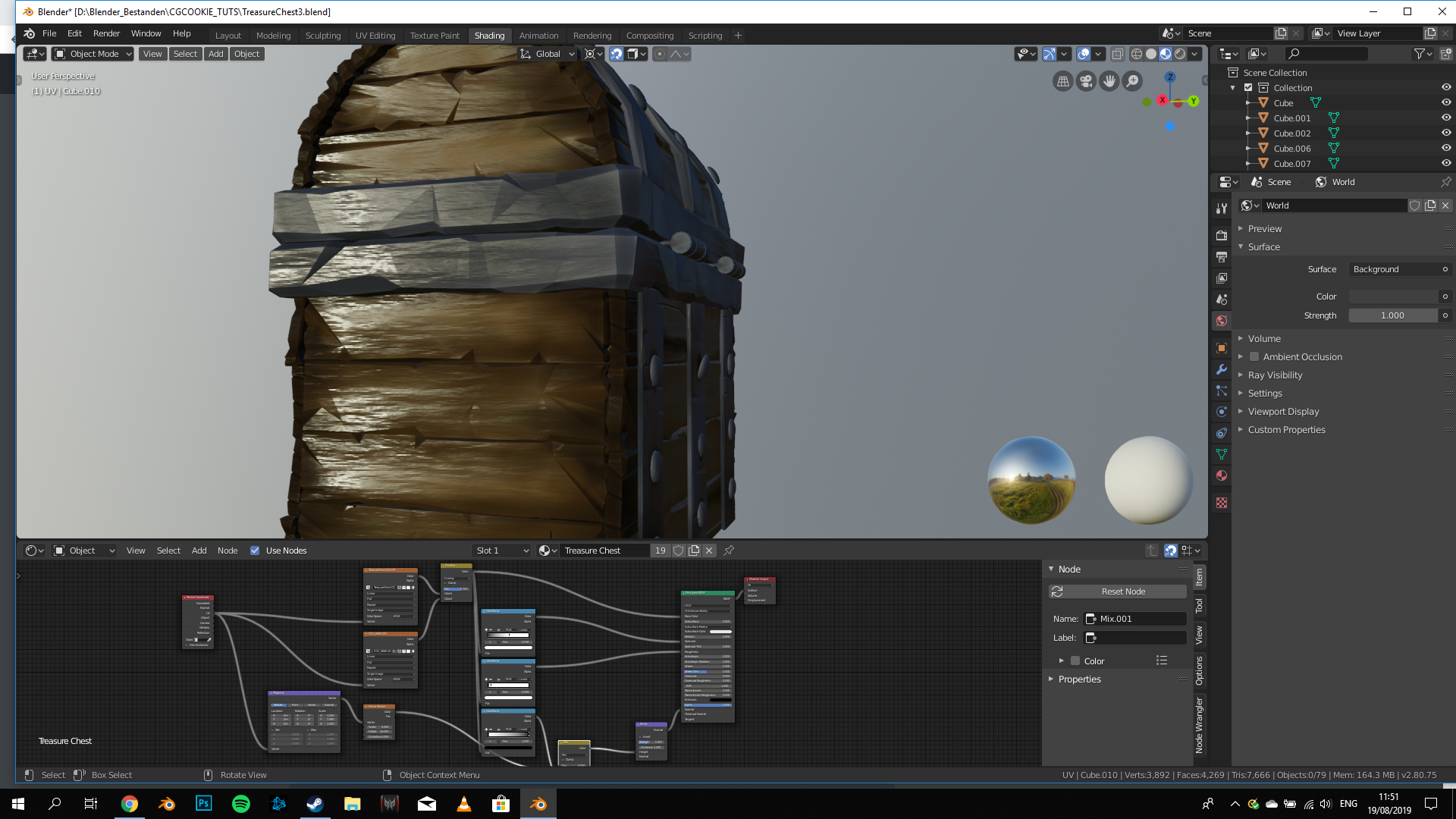Open the Render menu
This screenshot has height=819, width=1456.
click(x=106, y=33)
